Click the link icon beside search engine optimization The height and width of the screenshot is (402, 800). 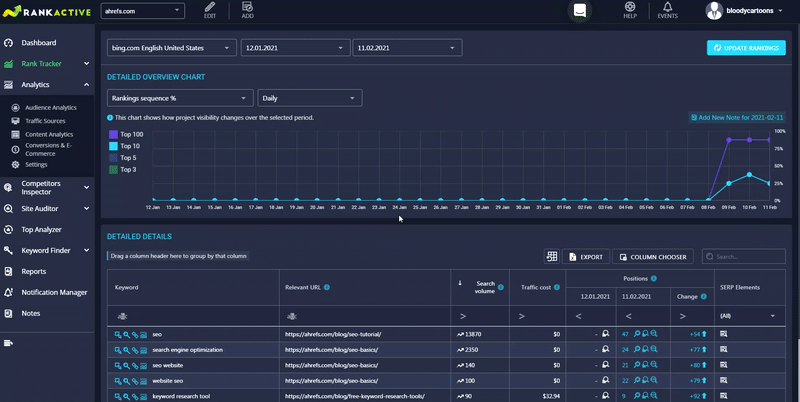pyautogui.click(x=135, y=350)
